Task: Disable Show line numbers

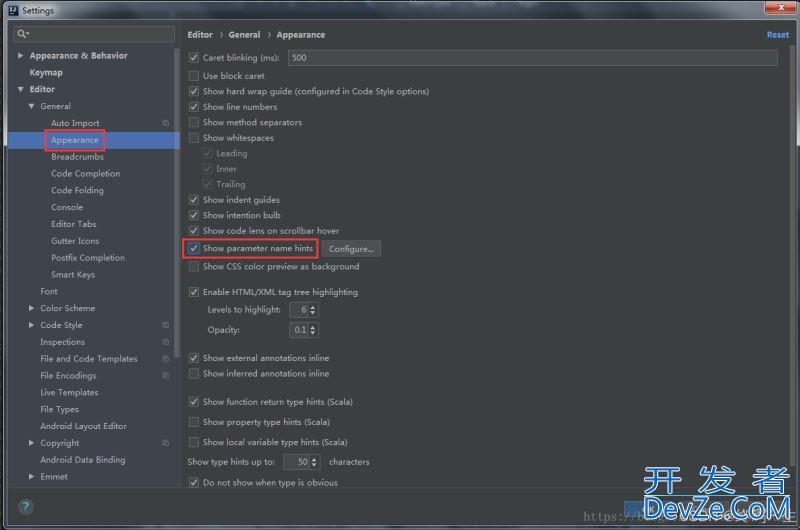Action: 194,107
